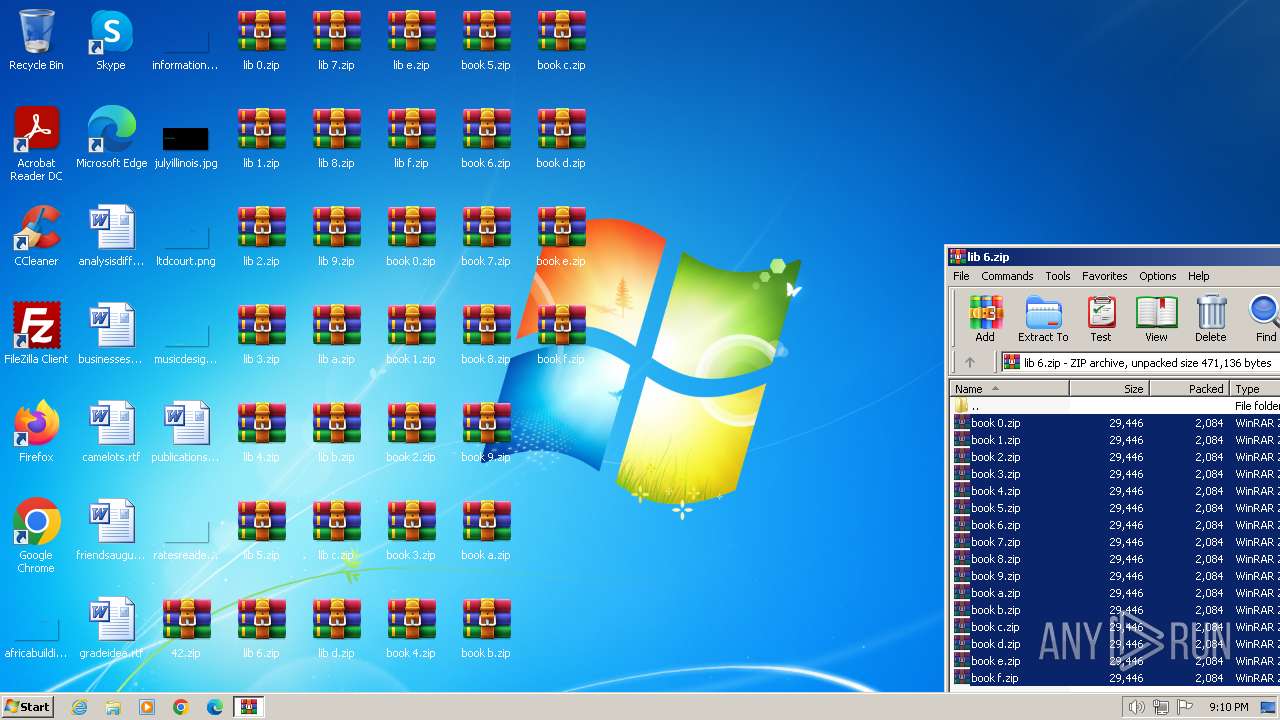Image resolution: width=1280 pixels, height=720 pixels.
Task: Open the Favorites menu in WinRAR
Action: (1104, 276)
